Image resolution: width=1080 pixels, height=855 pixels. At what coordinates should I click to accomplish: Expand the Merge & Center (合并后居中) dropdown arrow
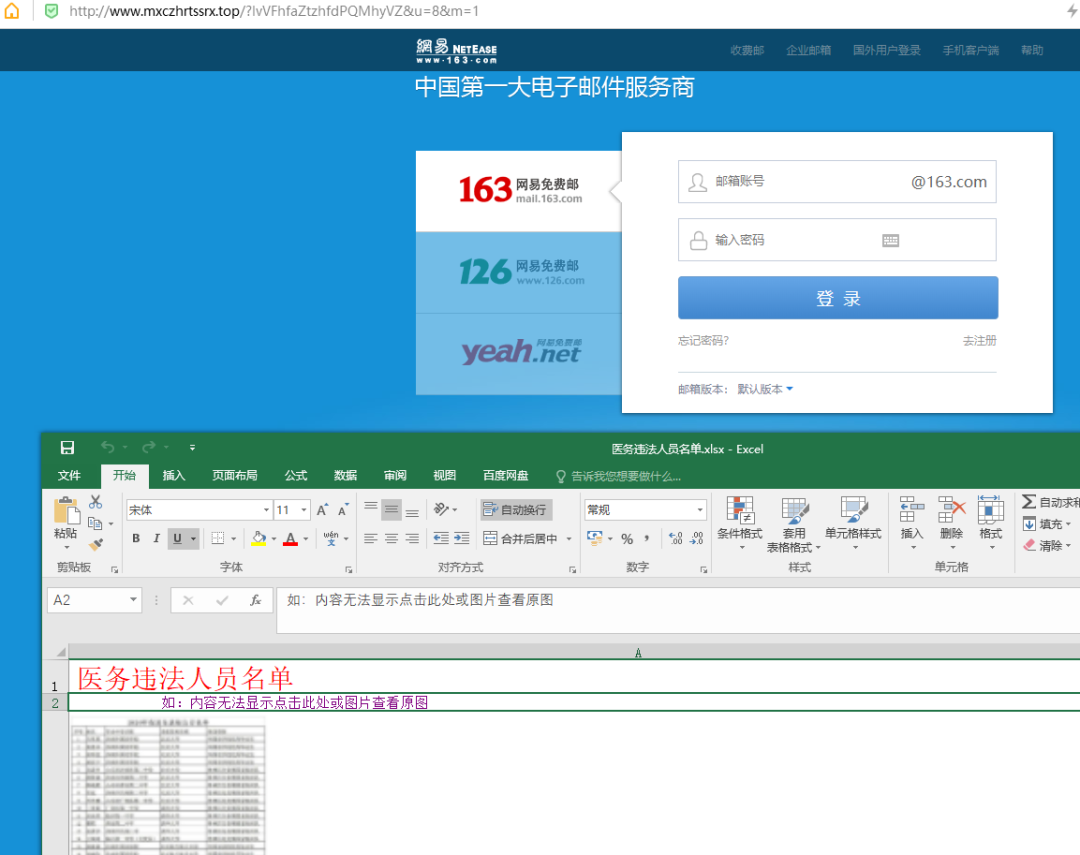pos(569,539)
